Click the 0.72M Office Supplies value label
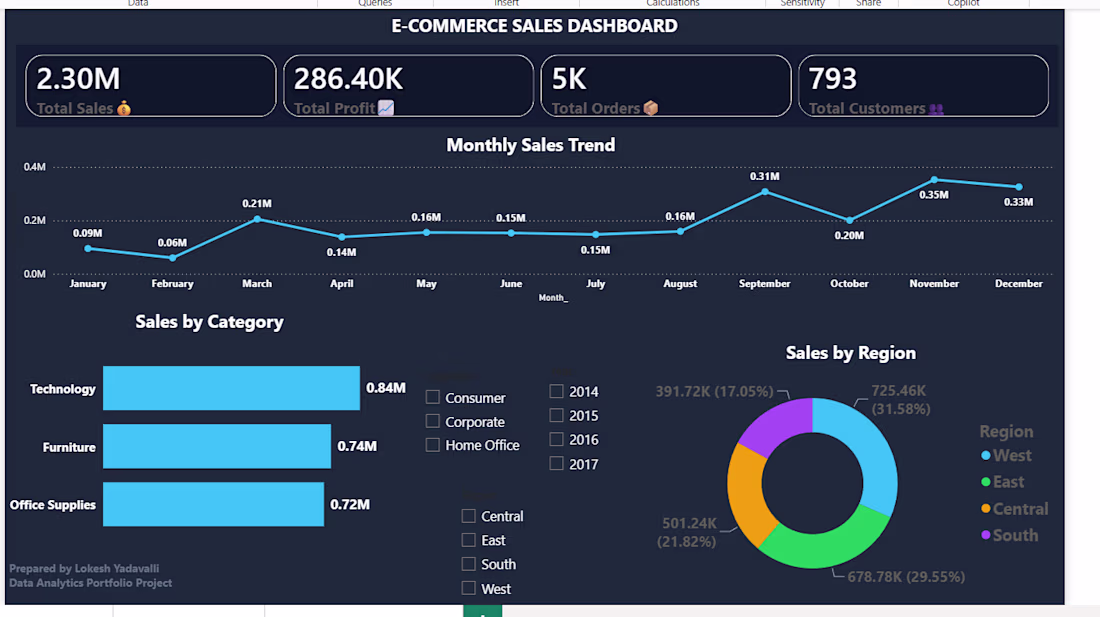The width and height of the screenshot is (1100, 617). 350,504
